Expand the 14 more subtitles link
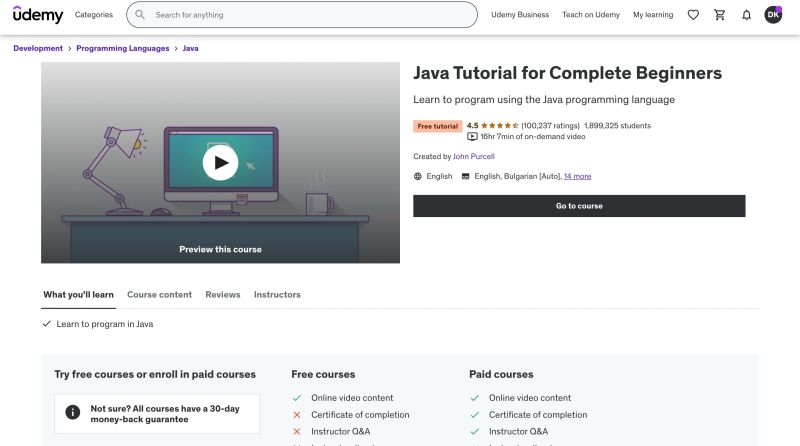Screen dimensions: 800x446 [578, 177]
